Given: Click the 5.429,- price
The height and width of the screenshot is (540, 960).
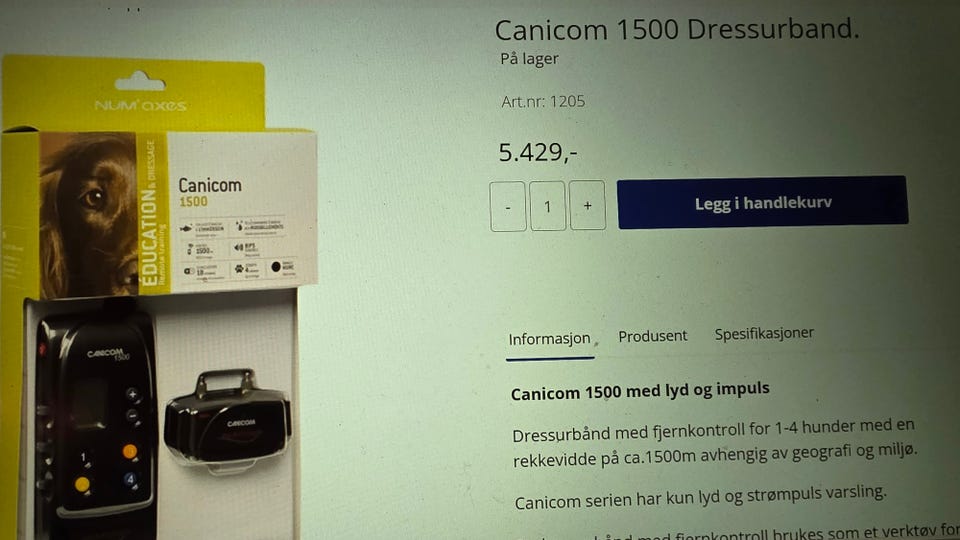Looking at the screenshot, I should (x=538, y=152).
